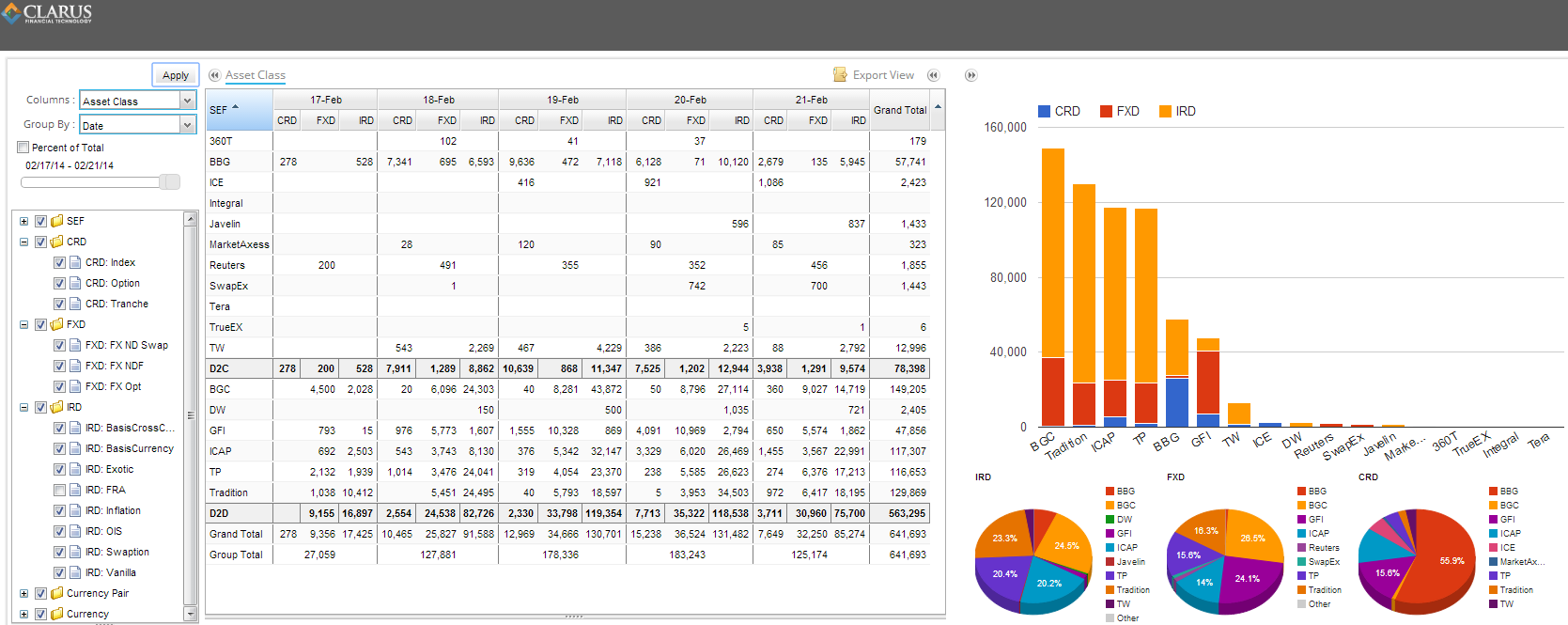Uncheck the IRD: Swaption checkbox
This screenshot has height=625, width=1568.
tap(59, 552)
